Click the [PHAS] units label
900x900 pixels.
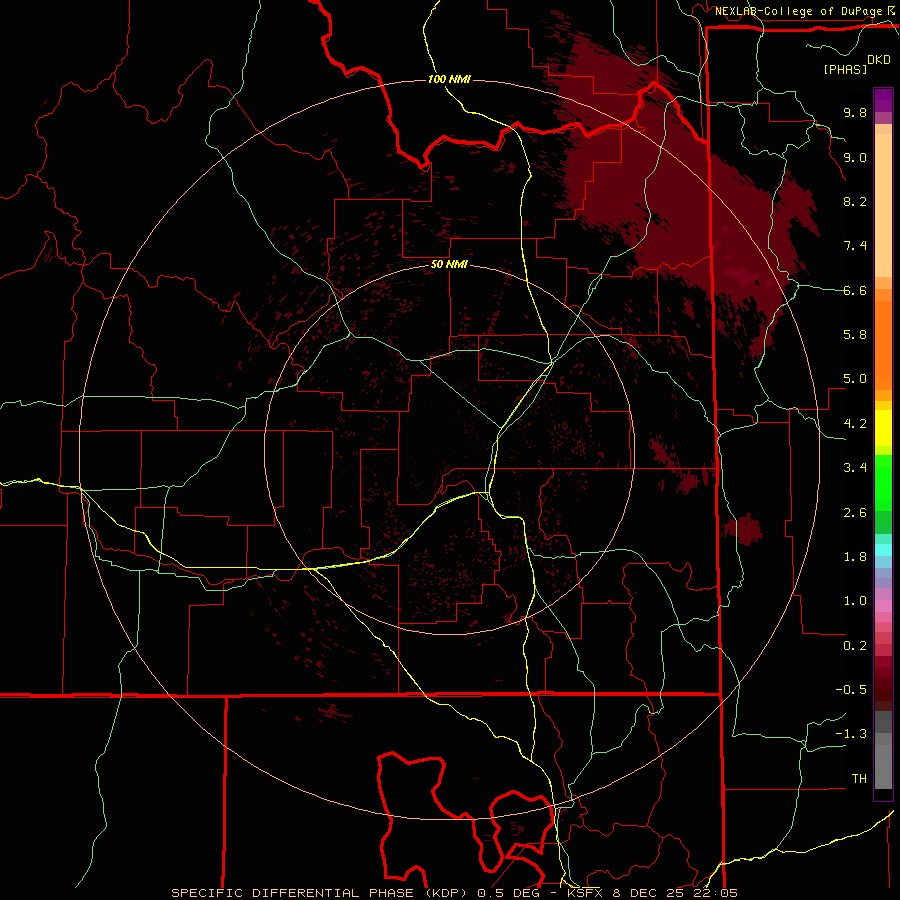(x=845, y=69)
